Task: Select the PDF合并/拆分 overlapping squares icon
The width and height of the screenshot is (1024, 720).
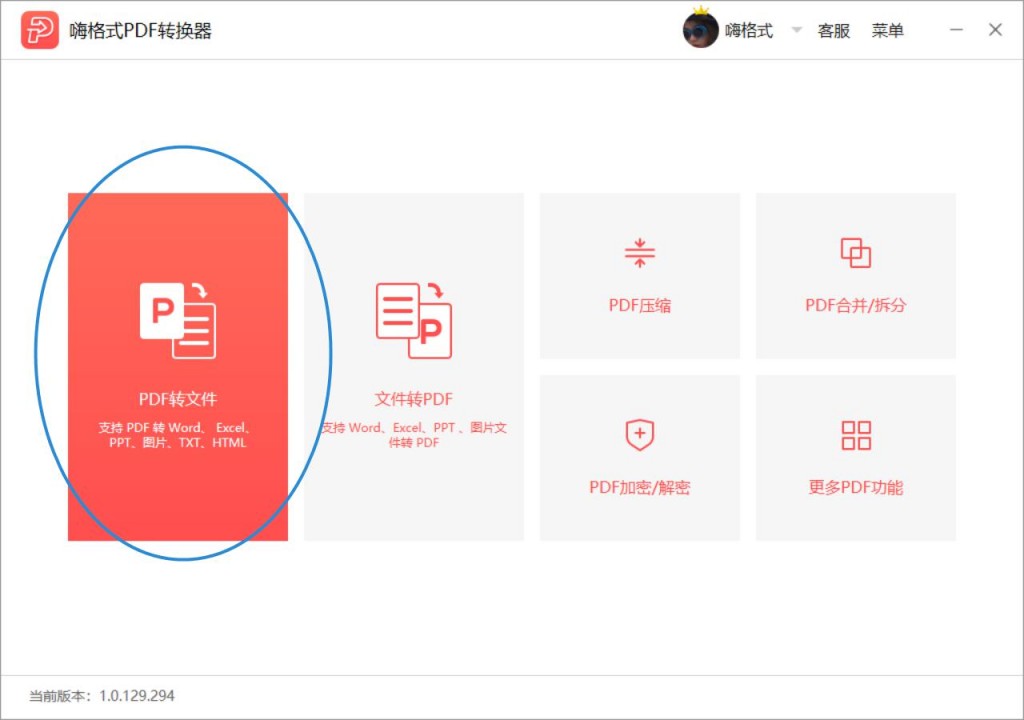Action: pyautogui.click(x=856, y=253)
